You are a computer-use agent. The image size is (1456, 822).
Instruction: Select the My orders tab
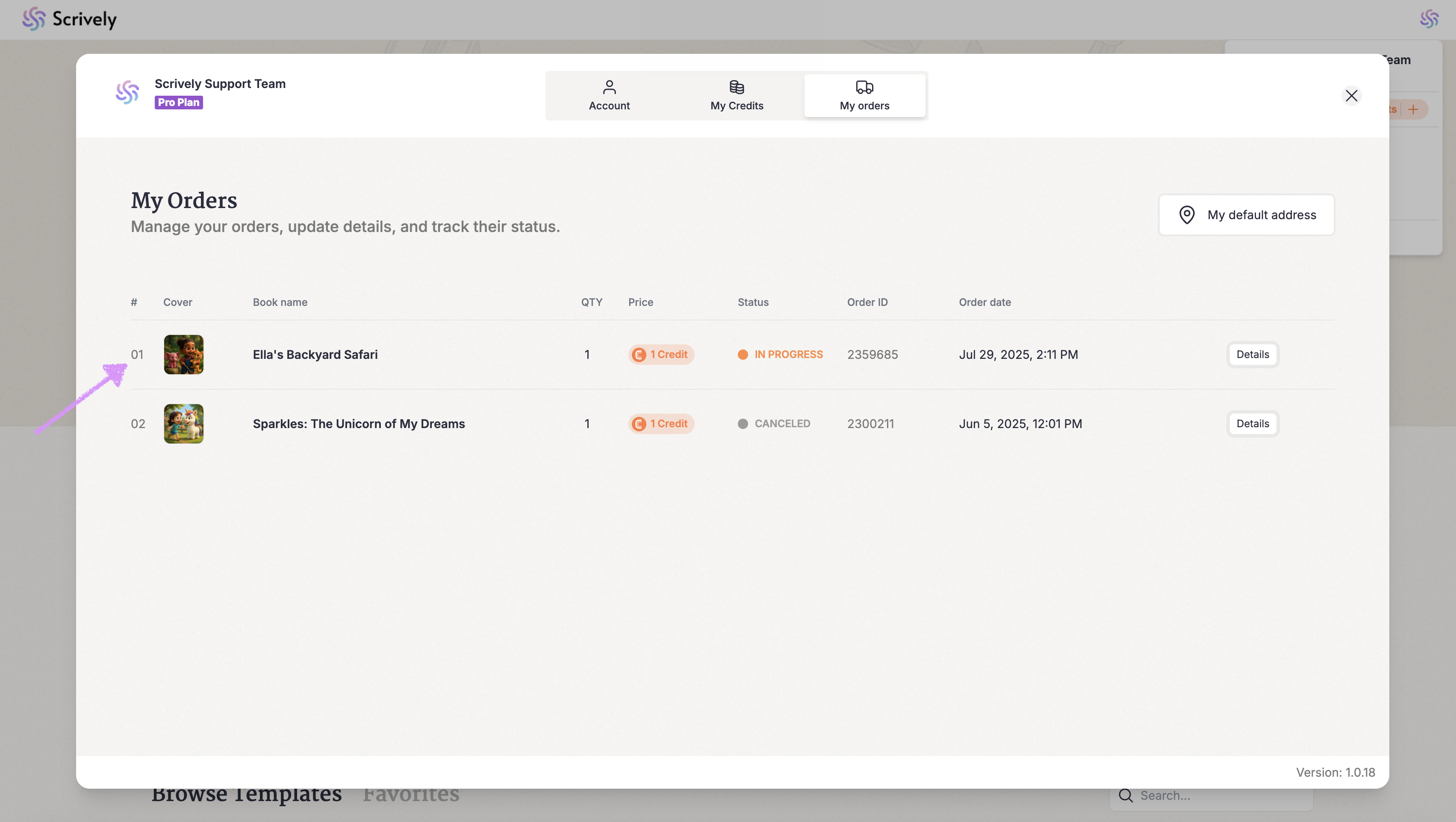point(864,95)
